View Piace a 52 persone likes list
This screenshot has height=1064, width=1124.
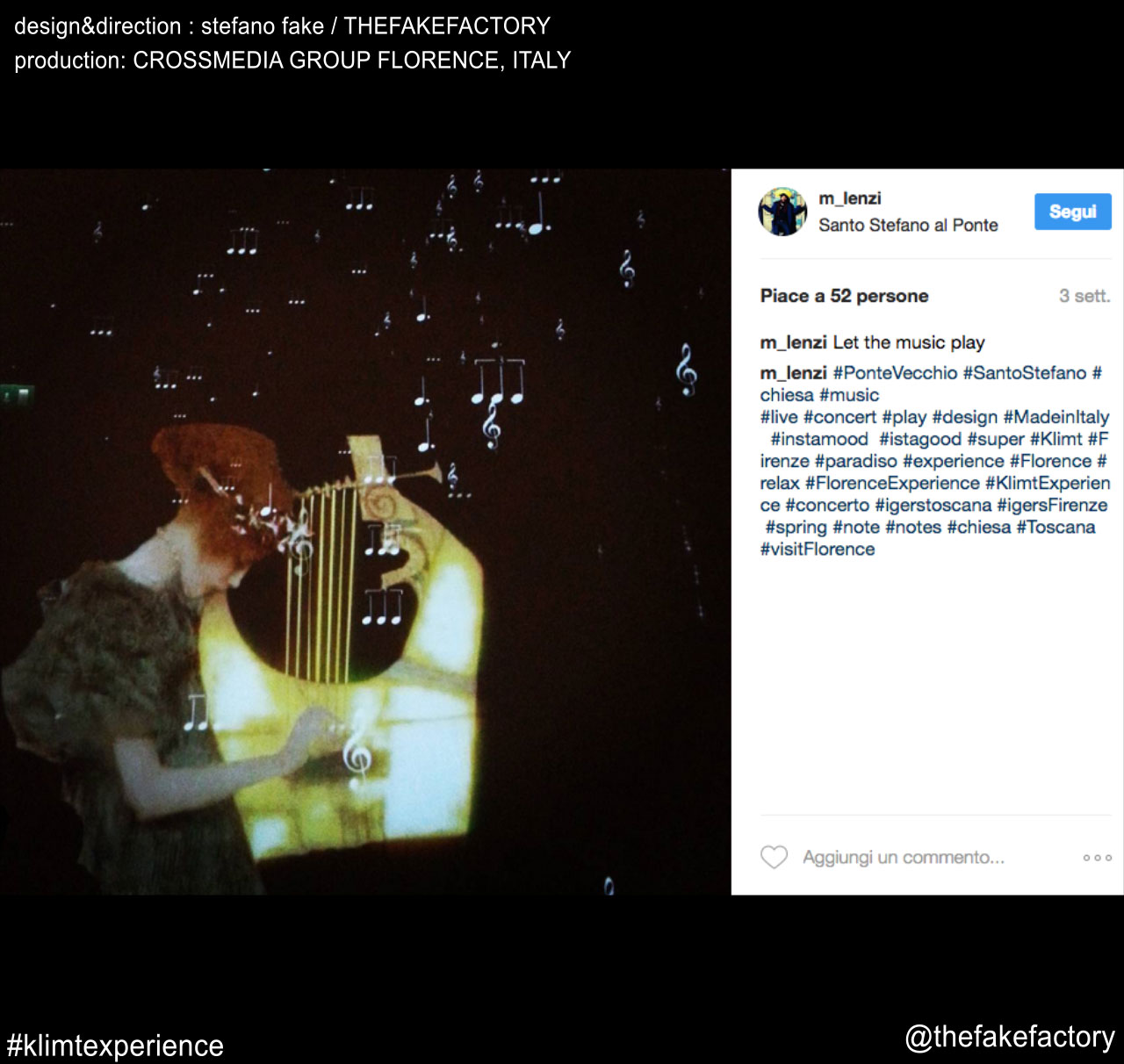point(844,296)
